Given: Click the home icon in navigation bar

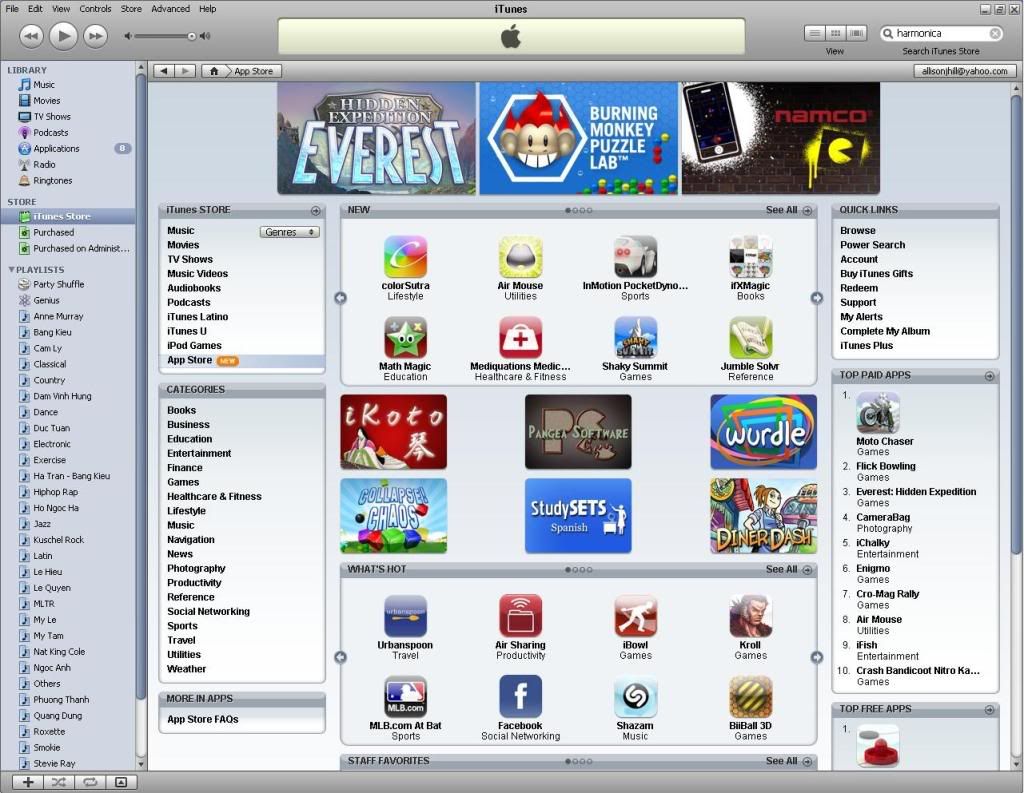Looking at the screenshot, I should (x=213, y=71).
